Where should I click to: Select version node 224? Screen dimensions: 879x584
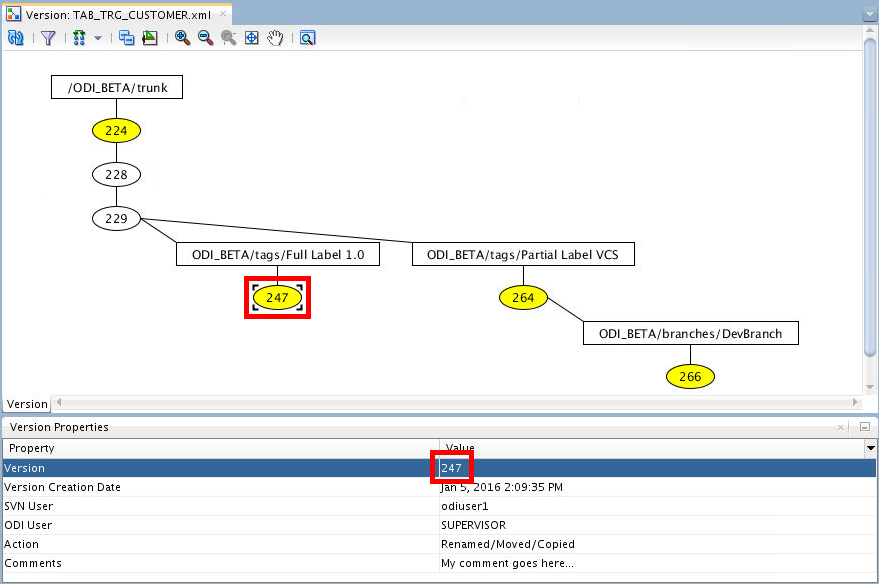point(117,131)
